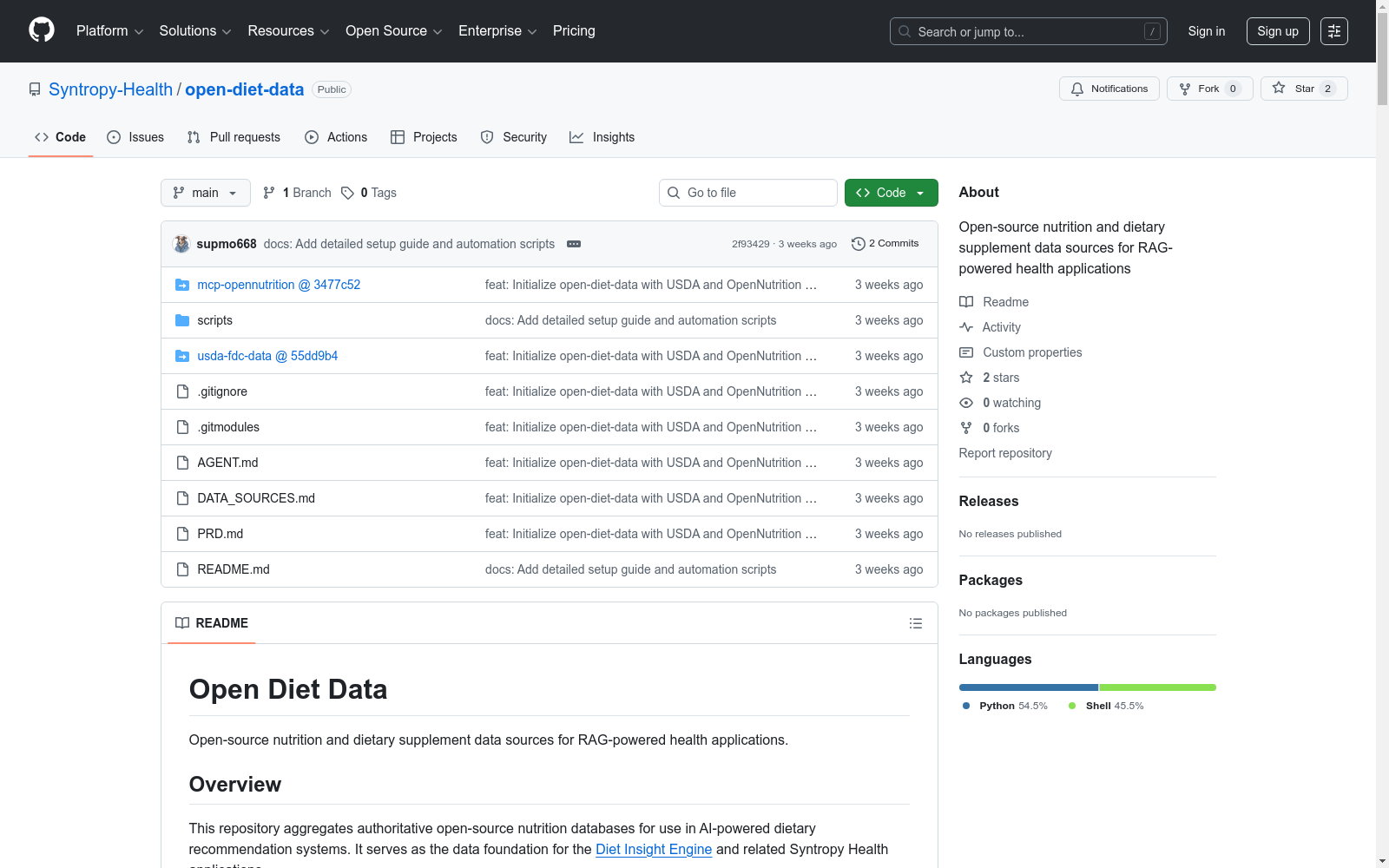Expand the Open Source menu
Screen dimensions: 1389x868
coord(394,31)
